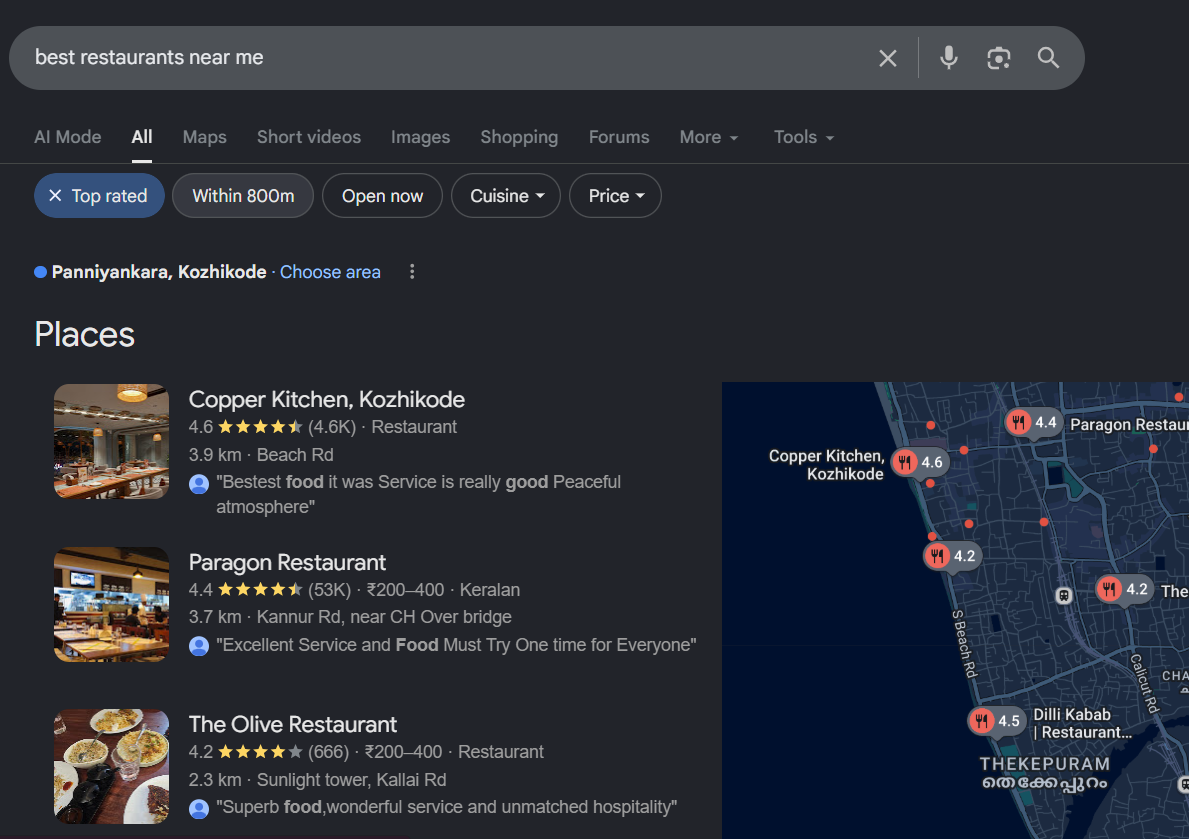The image size is (1189, 839).
Task: Click the 4.5 Dilli Kabab map pin
Action: 996,721
